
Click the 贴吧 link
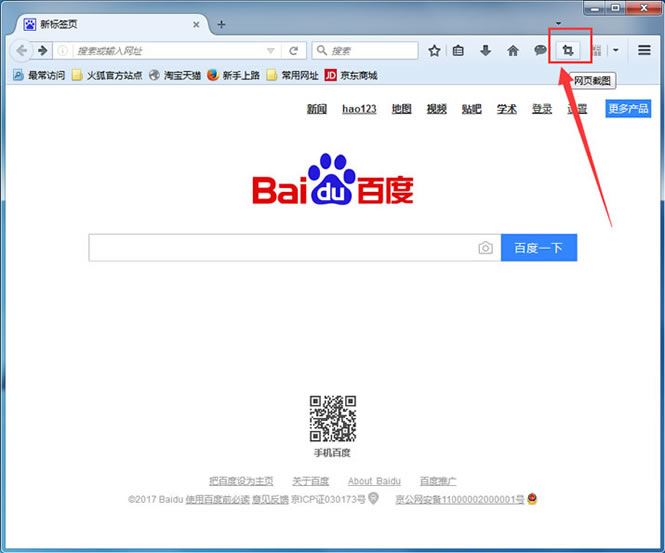(472, 109)
